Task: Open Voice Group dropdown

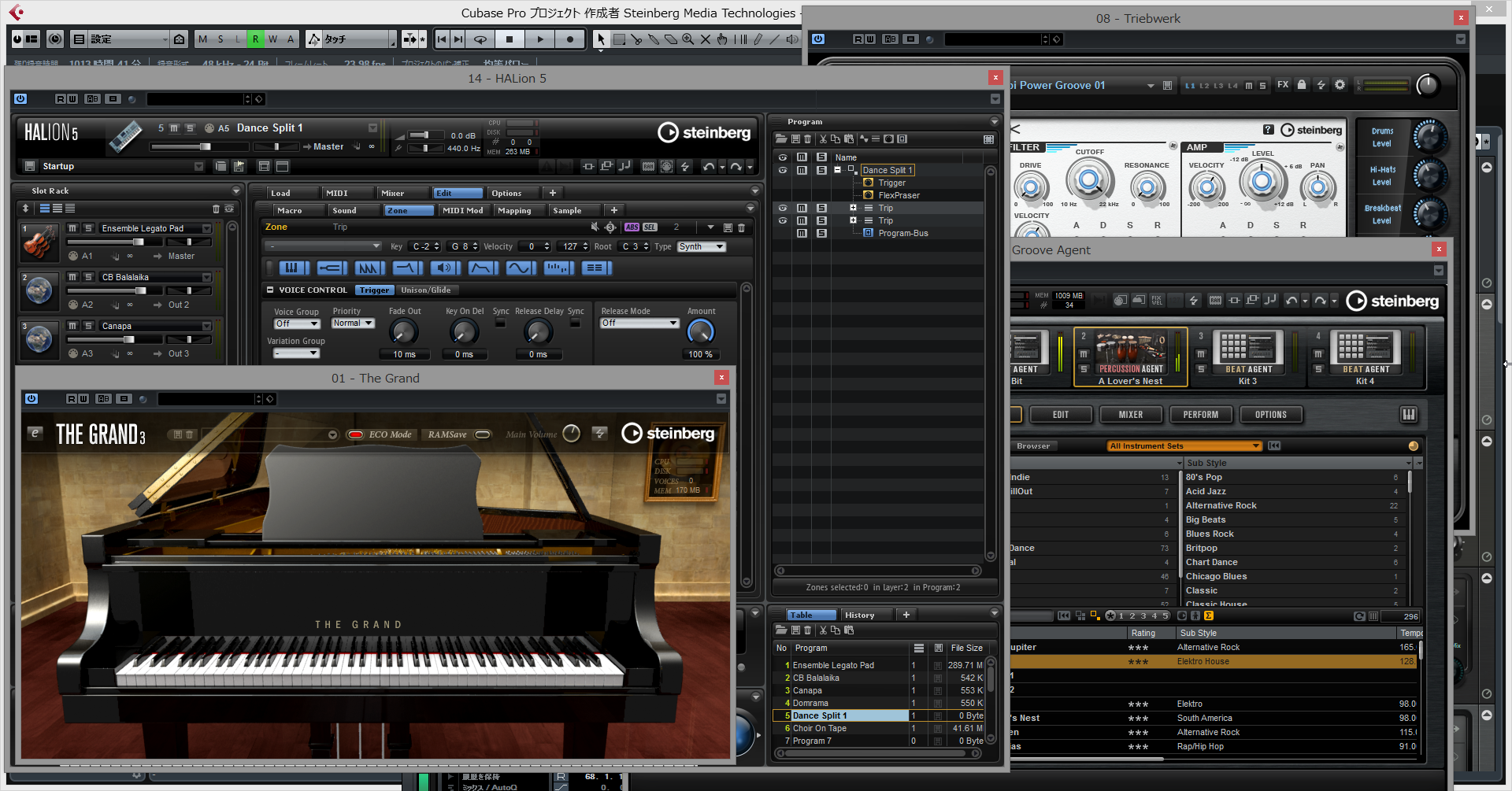Action: (297, 323)
